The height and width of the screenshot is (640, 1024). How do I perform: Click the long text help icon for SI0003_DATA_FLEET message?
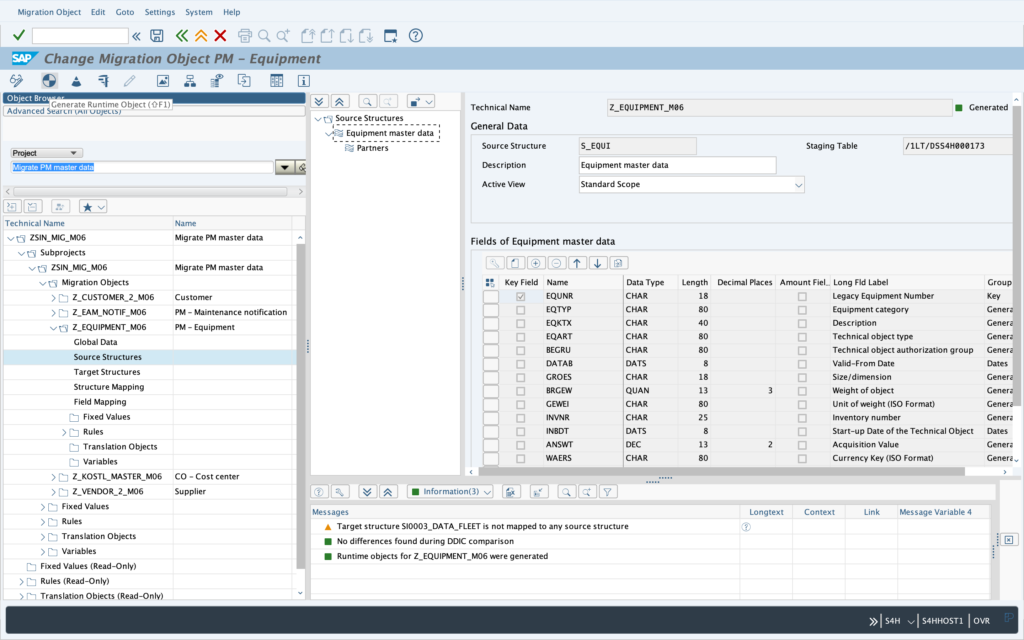pos(746,527)
